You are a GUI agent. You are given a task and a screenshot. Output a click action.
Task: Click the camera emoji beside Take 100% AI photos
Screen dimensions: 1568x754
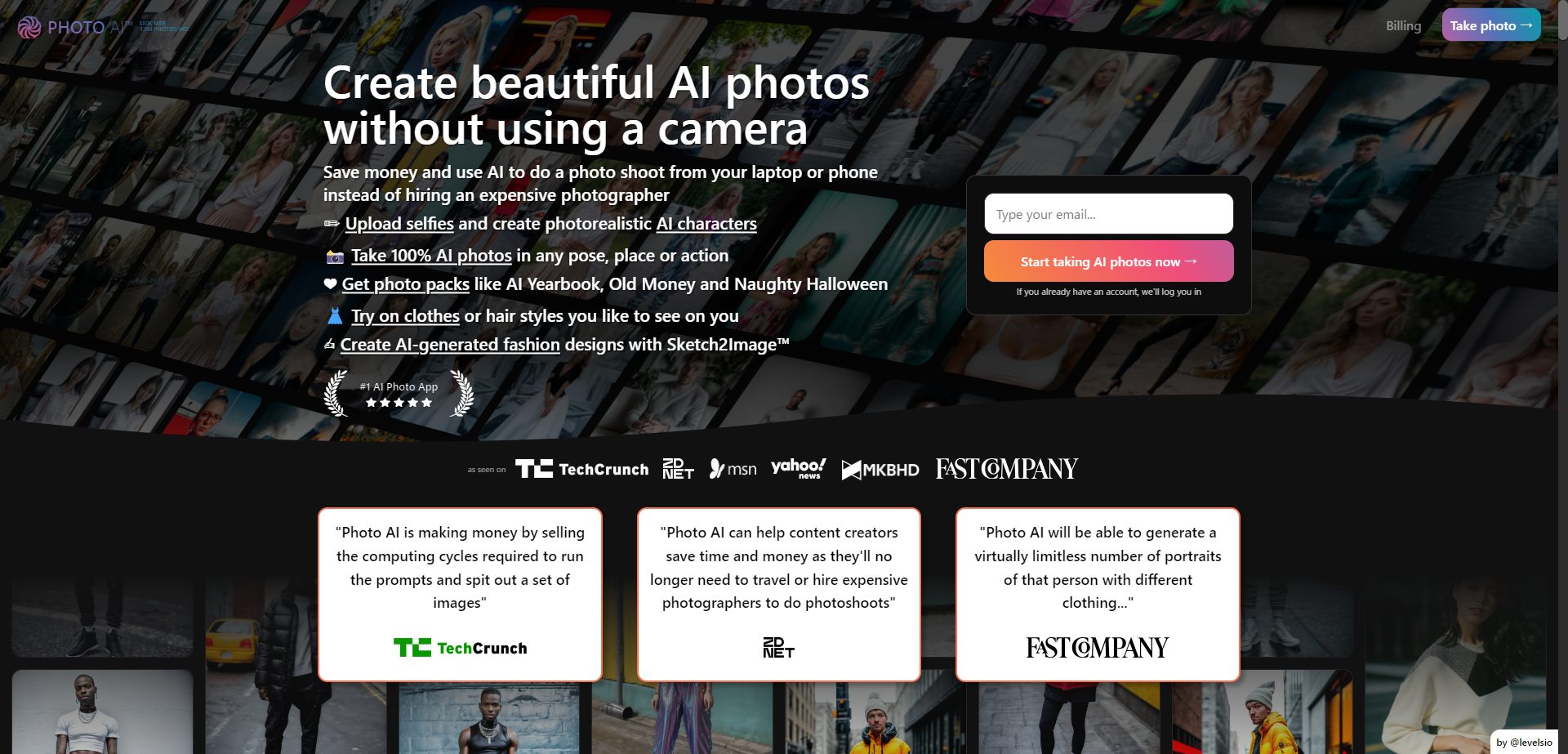pyautogui.click(x=335, y=257)
